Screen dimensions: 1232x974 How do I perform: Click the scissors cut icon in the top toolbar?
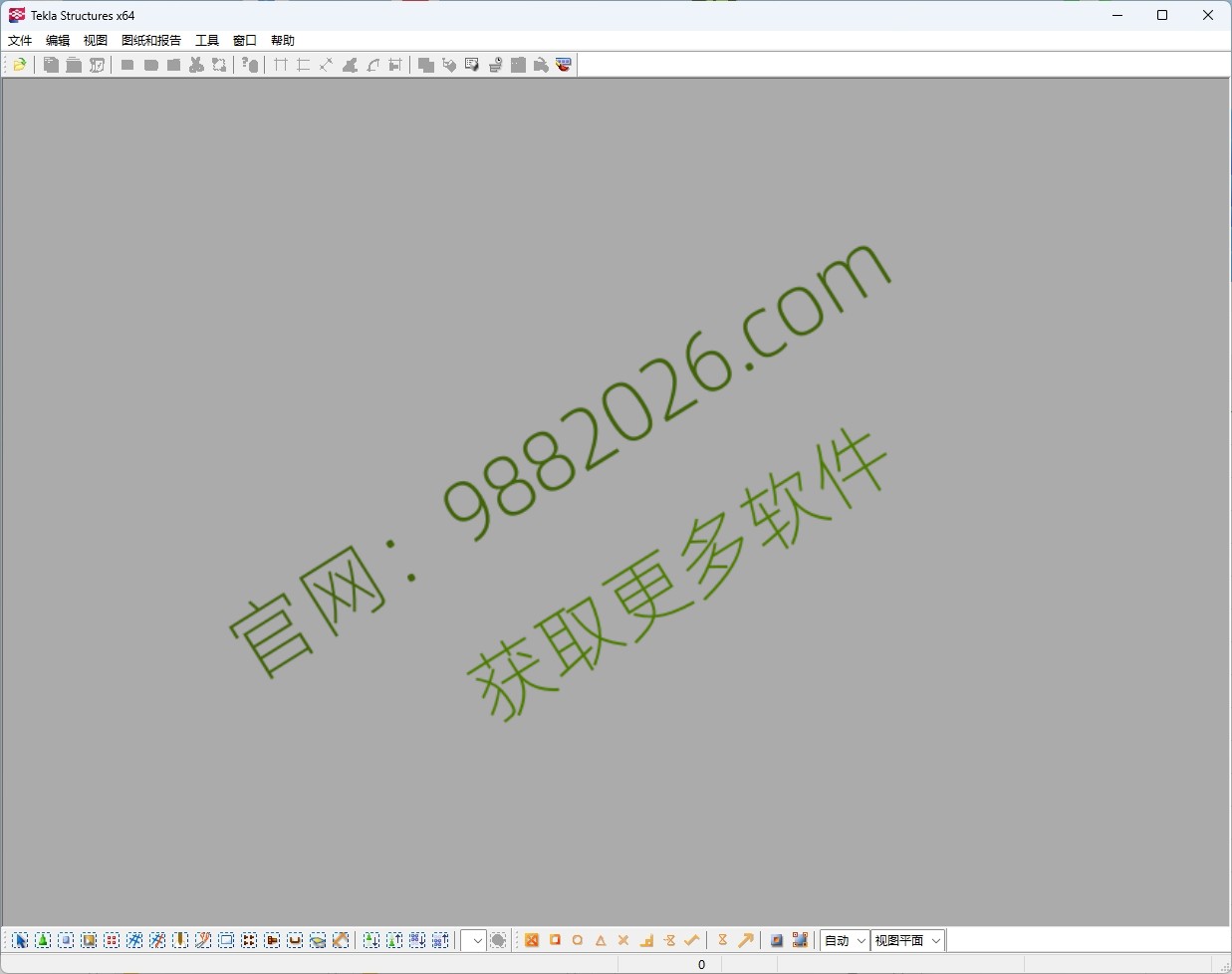pos(196,65)
